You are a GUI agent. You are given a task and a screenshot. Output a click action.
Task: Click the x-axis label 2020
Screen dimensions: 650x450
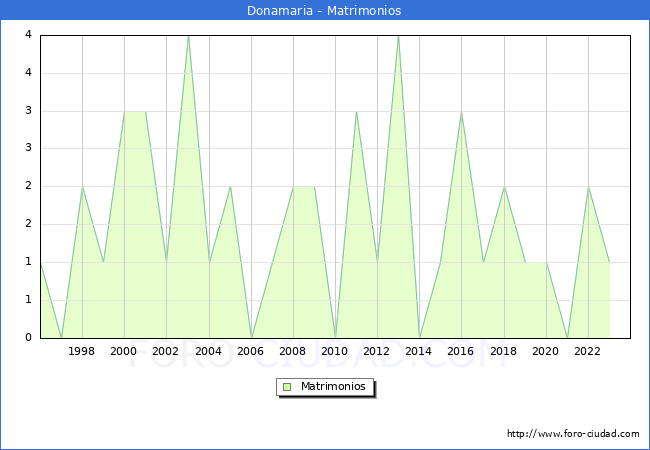point(546,351)
